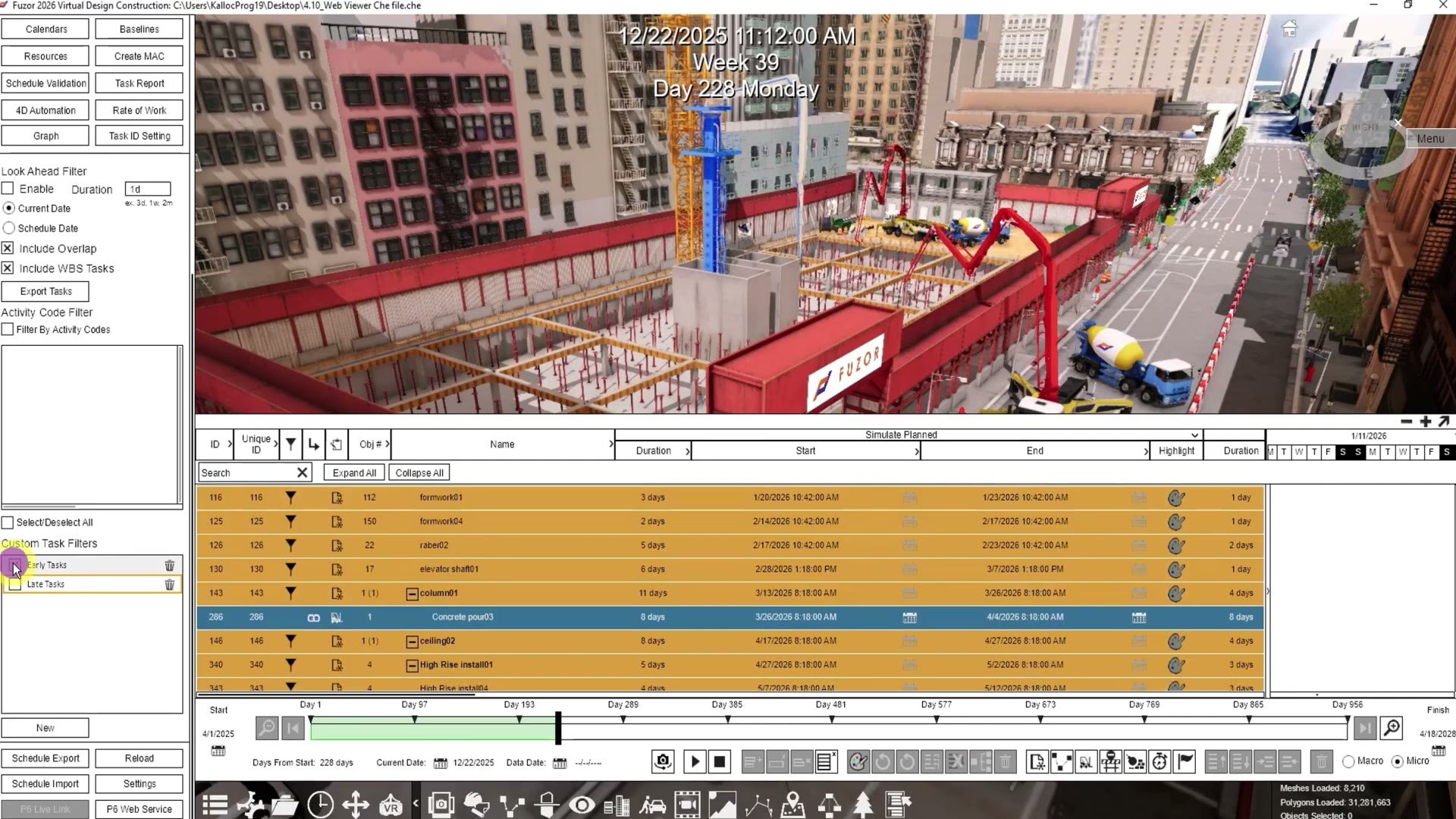Select the Micro mode radio button

click(x=1398, y=761)
